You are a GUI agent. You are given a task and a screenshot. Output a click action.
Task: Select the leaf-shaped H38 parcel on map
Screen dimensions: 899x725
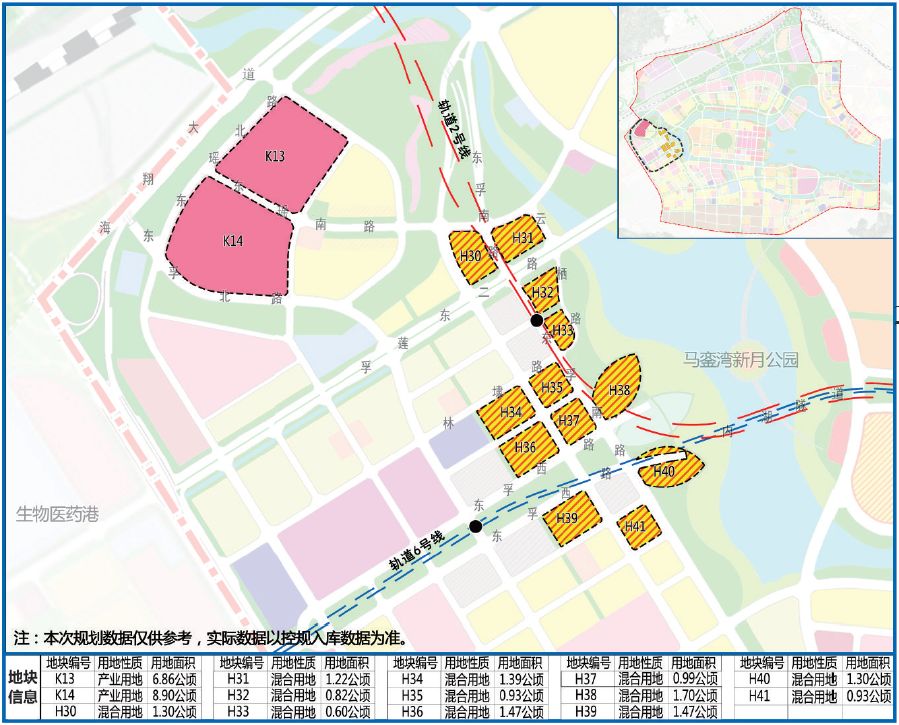coord(617,387)
